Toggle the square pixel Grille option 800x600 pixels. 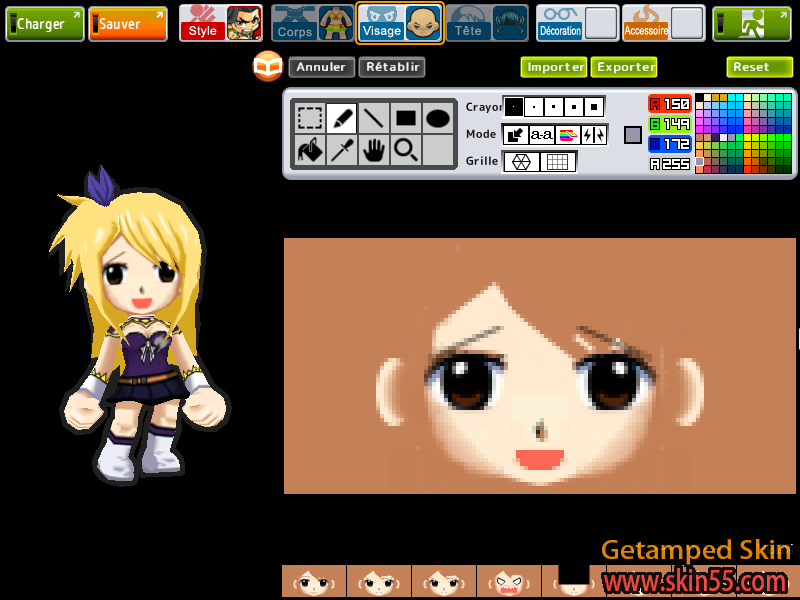558,162
